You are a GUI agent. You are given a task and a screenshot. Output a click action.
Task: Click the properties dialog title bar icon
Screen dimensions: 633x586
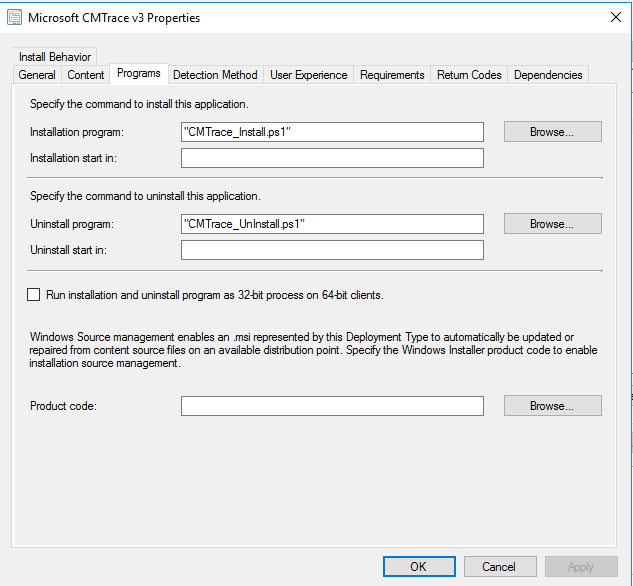coord(15,18)
